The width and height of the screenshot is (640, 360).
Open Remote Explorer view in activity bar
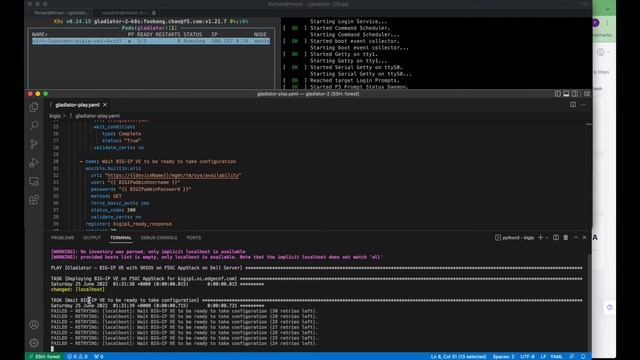[34, 181]
